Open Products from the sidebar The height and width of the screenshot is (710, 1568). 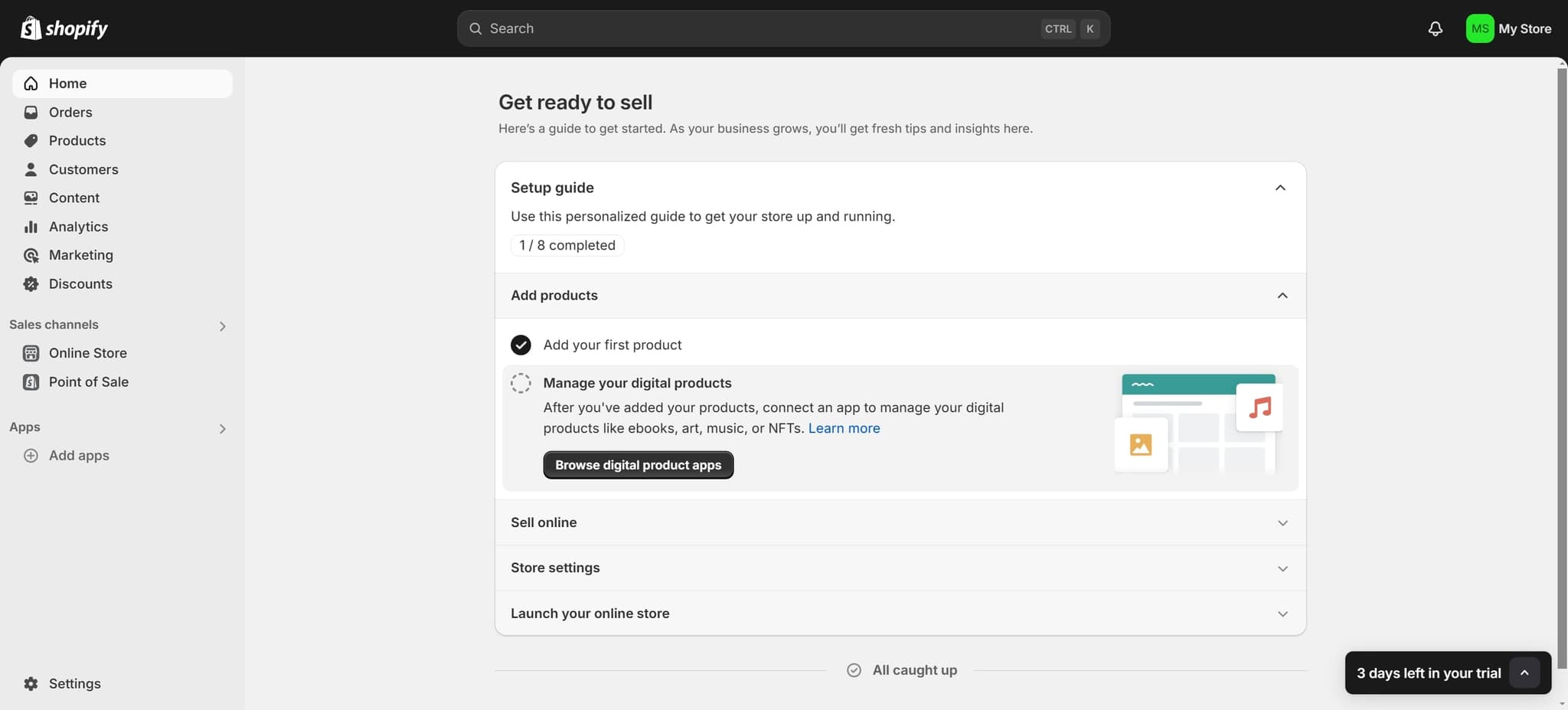(x=77, y=140)
